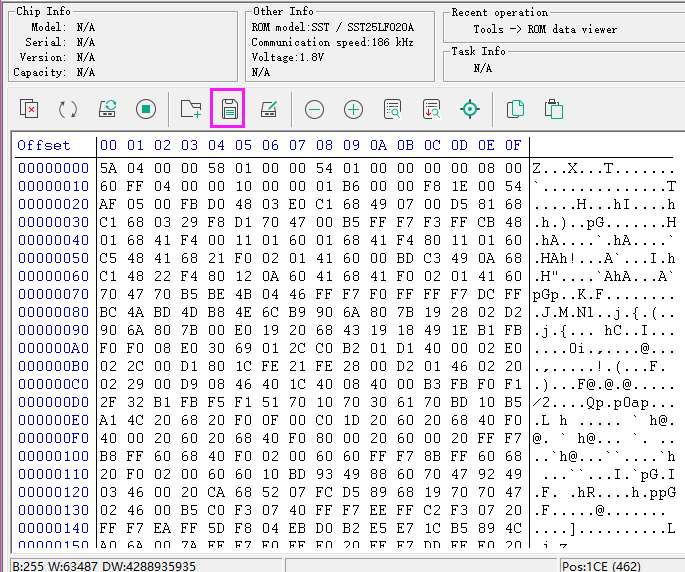The width and height of the screenshot is (685, 572).
Task: Select offset row 00000000
Action: 53,168
